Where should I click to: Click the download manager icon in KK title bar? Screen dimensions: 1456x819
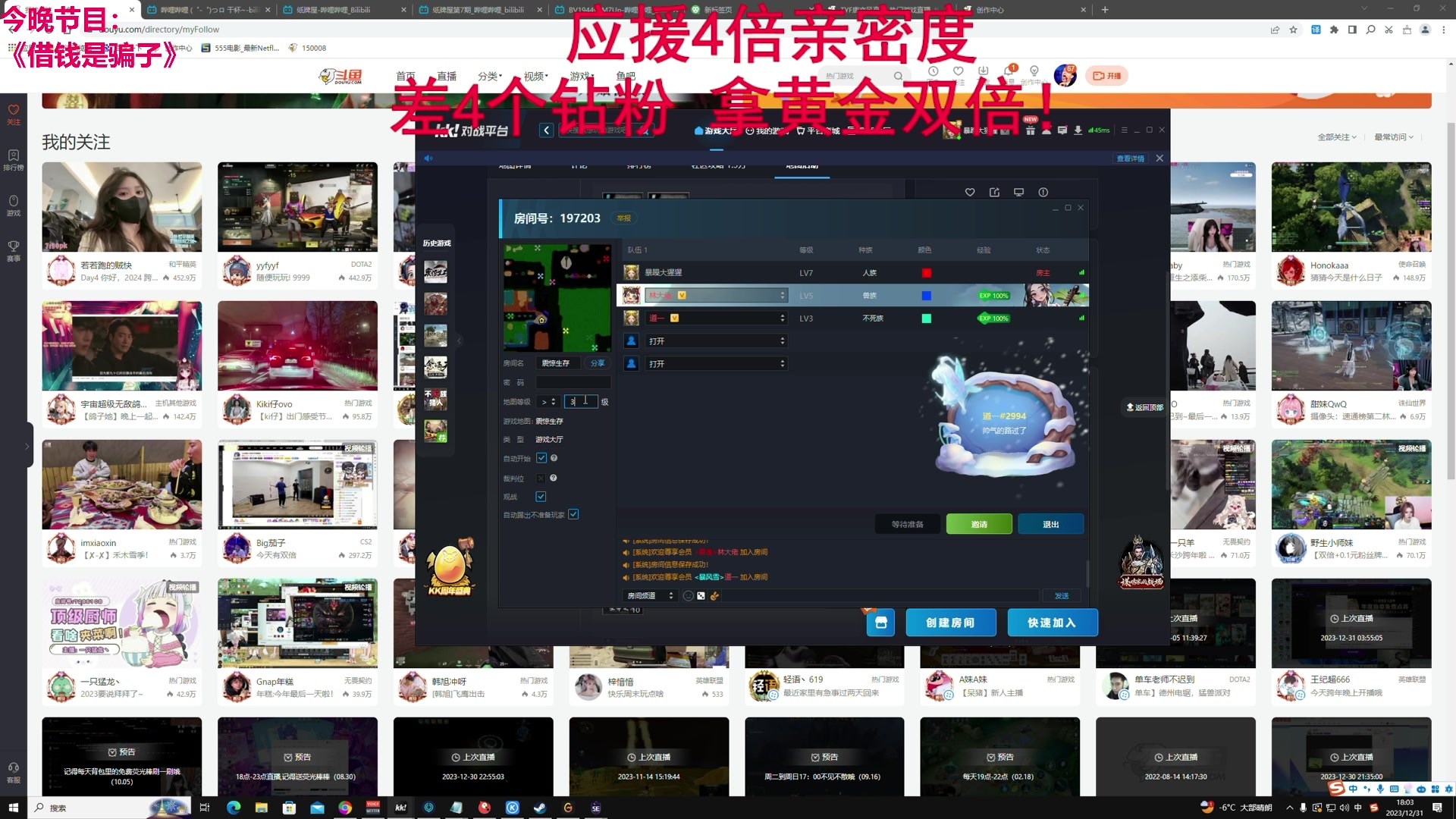click(1077, 130)
